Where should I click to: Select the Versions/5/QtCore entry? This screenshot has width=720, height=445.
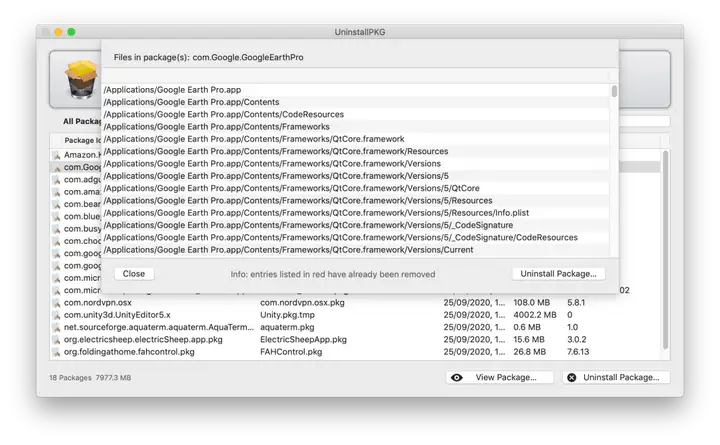pyautogui.click(x=355, y=188)
